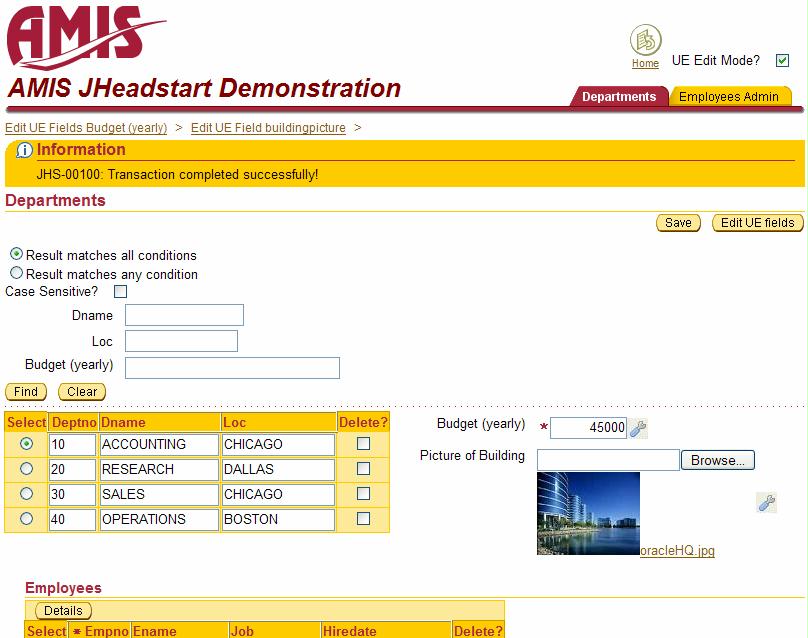Open the oracleHQ.jpg link
Image resolution: width=808 pixels, height=638 pixels.
coord(677,551)
